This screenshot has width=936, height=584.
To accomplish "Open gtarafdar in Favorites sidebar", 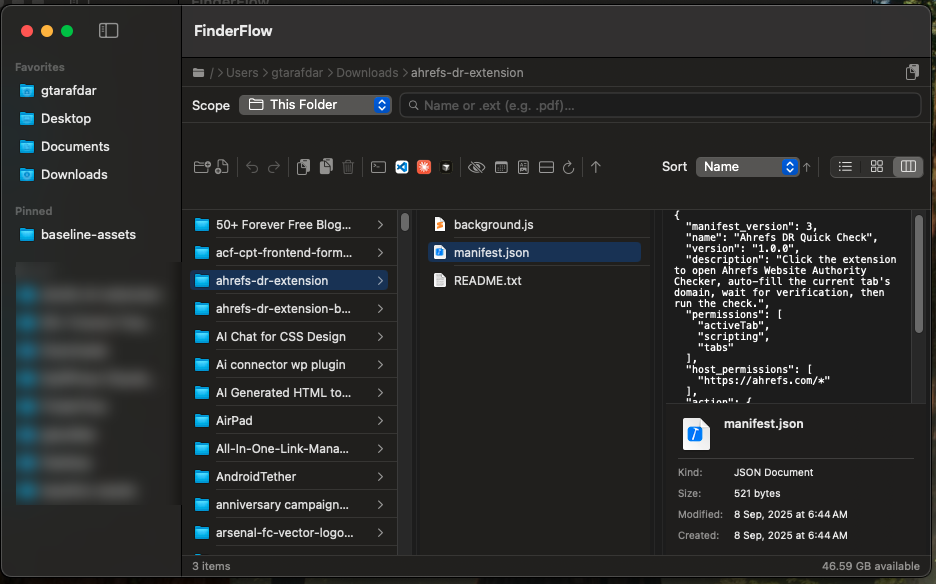I will pyautogui.click(x=69, y=91).
